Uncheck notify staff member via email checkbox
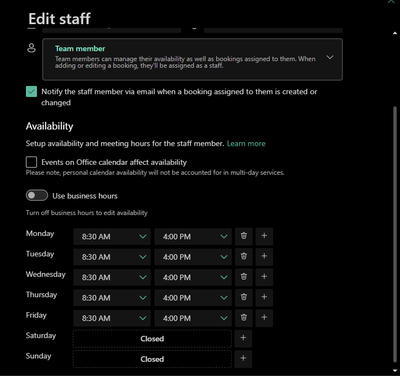This screenshot has width=400, height=376. click(31, 92)
